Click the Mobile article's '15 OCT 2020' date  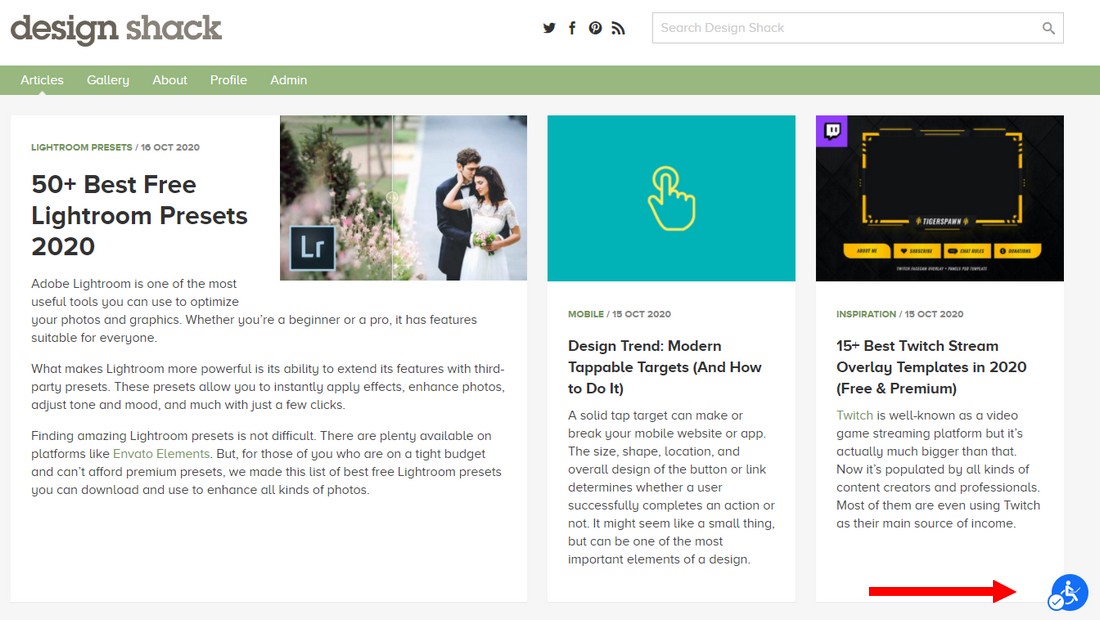(641, 314)
